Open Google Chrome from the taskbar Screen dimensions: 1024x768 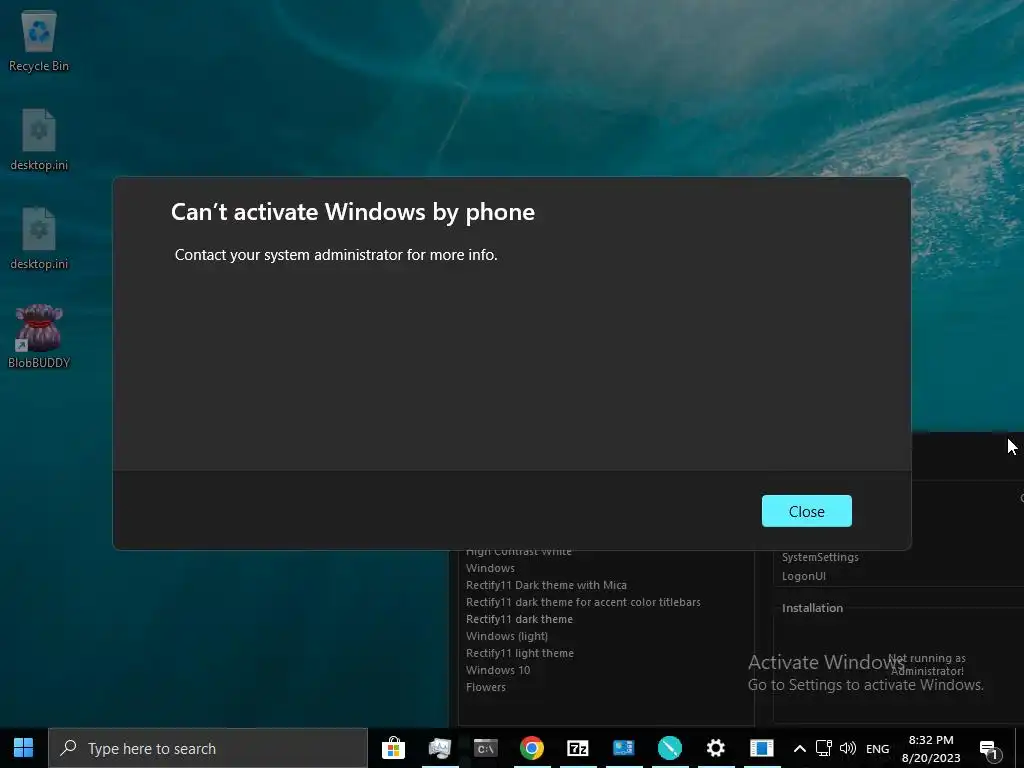[x=532, y=748]
